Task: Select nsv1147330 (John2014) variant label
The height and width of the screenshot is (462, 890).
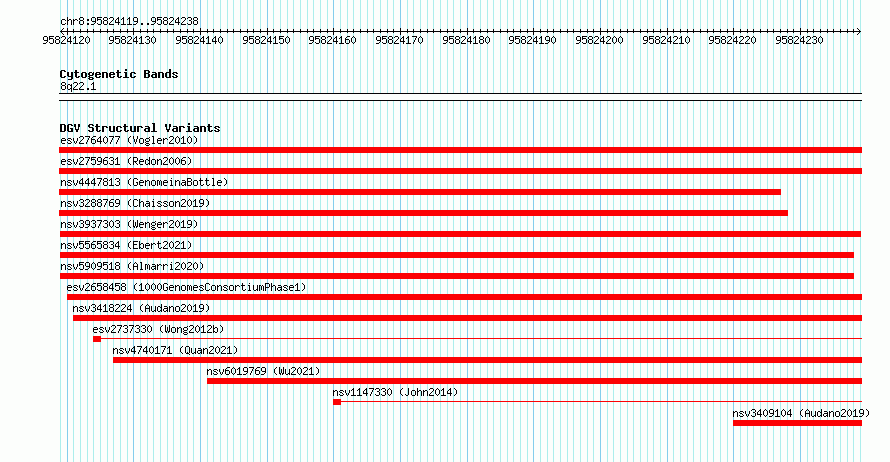Action: 395,392
